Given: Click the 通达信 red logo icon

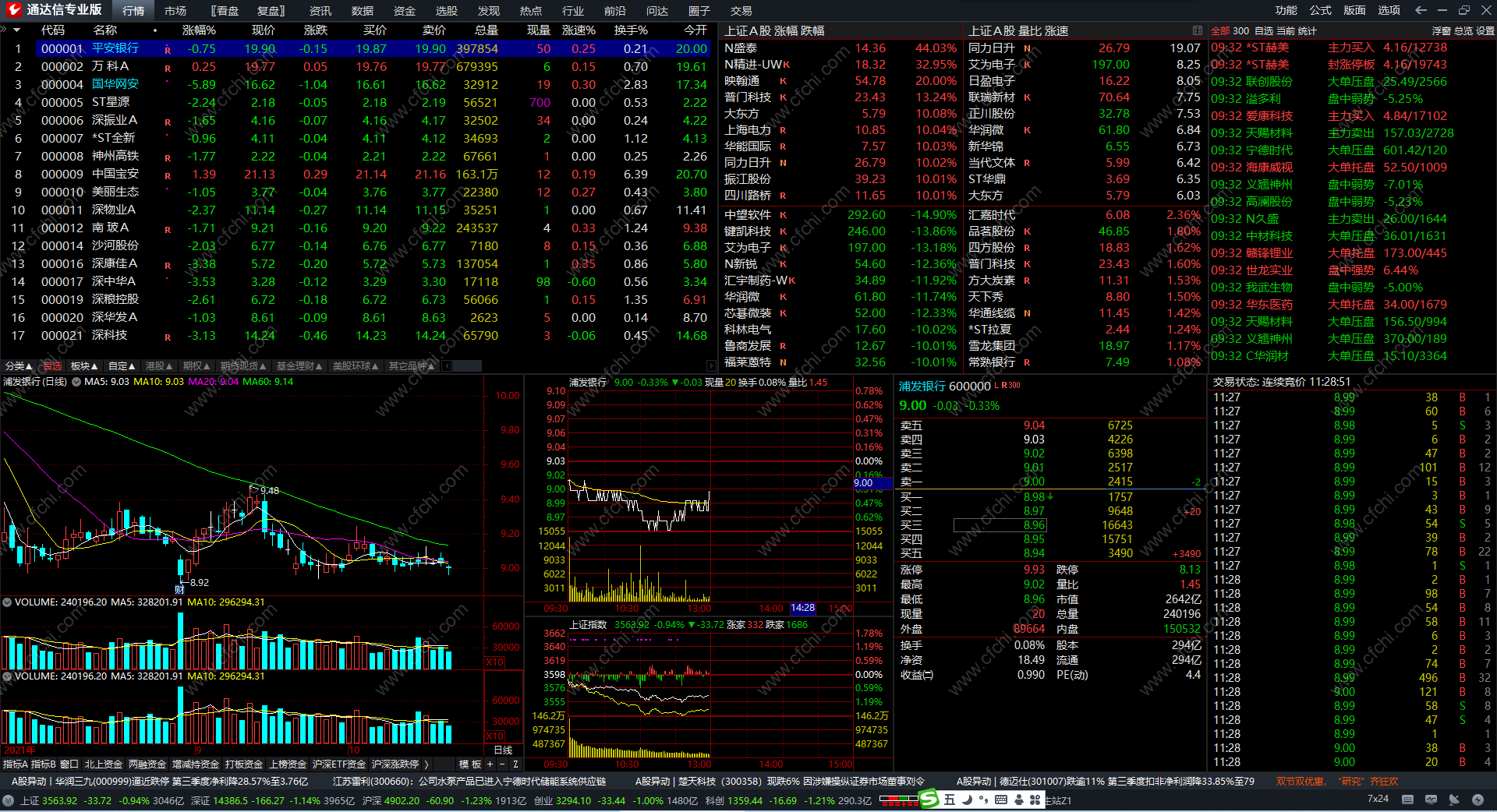Looking at the screenshot, I should click(13, 10).
